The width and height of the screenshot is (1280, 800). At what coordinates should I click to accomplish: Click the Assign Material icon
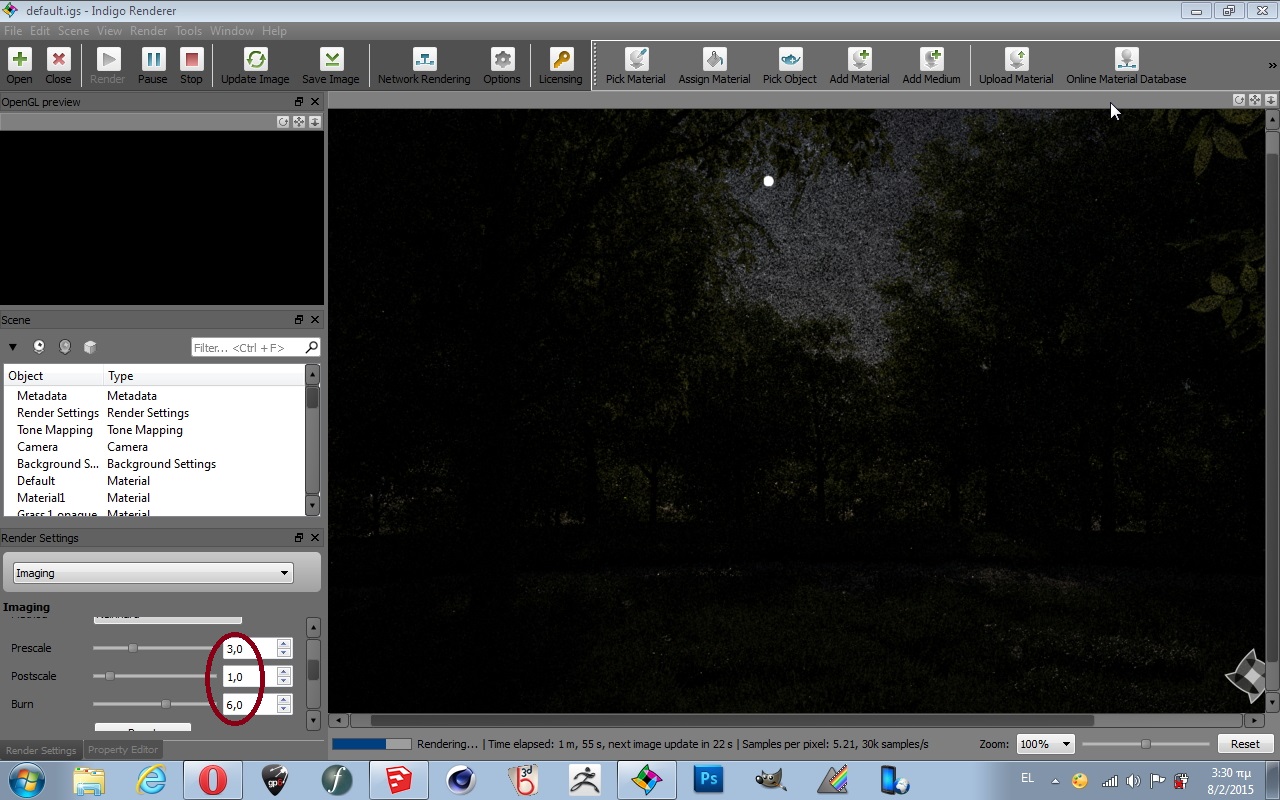[714, 66]
